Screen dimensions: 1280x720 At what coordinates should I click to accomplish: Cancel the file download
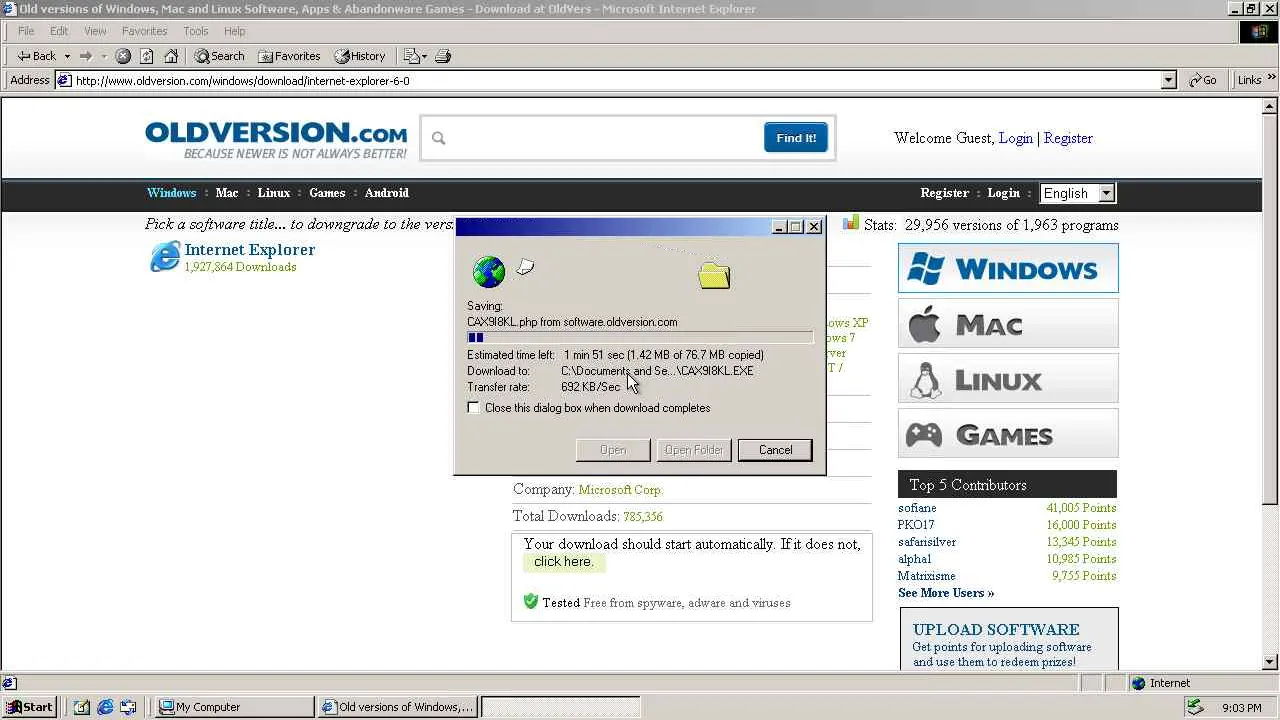(775, 450)
